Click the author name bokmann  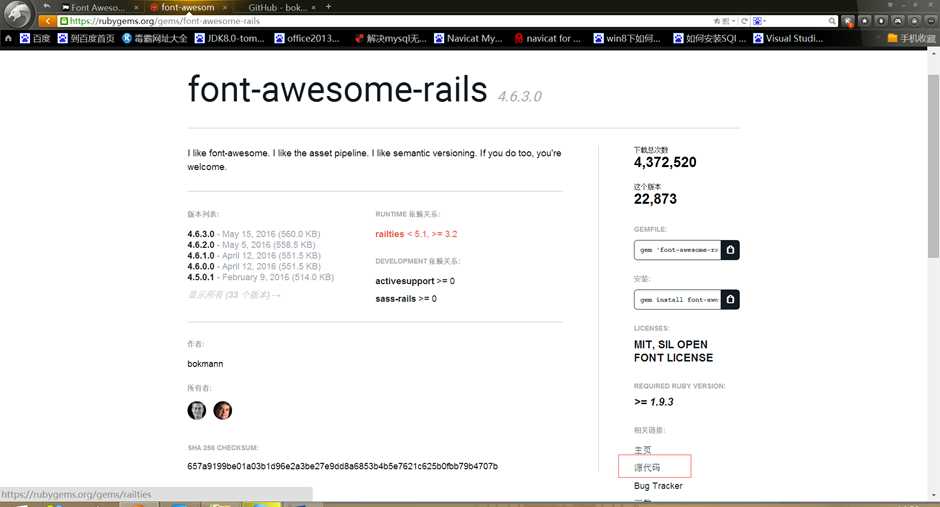pos(205,364)
